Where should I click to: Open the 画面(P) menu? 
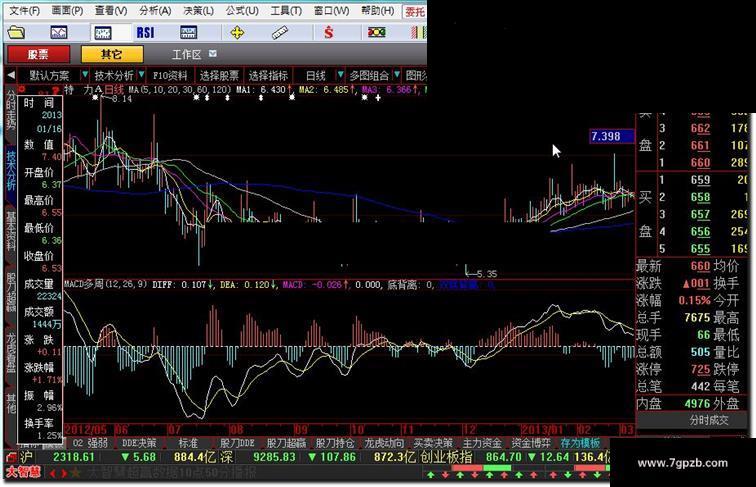click(67, 10)
